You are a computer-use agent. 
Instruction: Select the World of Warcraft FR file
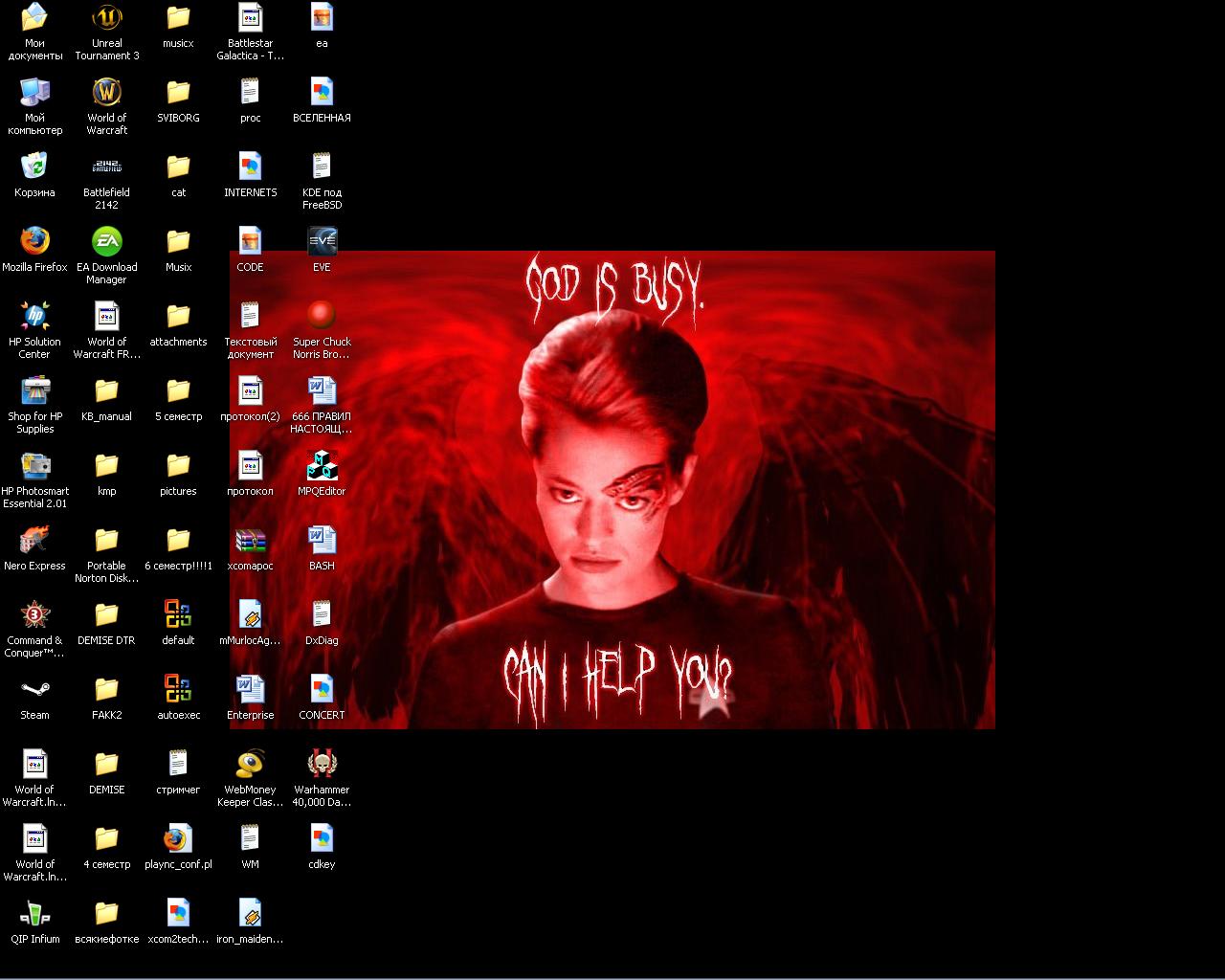[106, 316]
